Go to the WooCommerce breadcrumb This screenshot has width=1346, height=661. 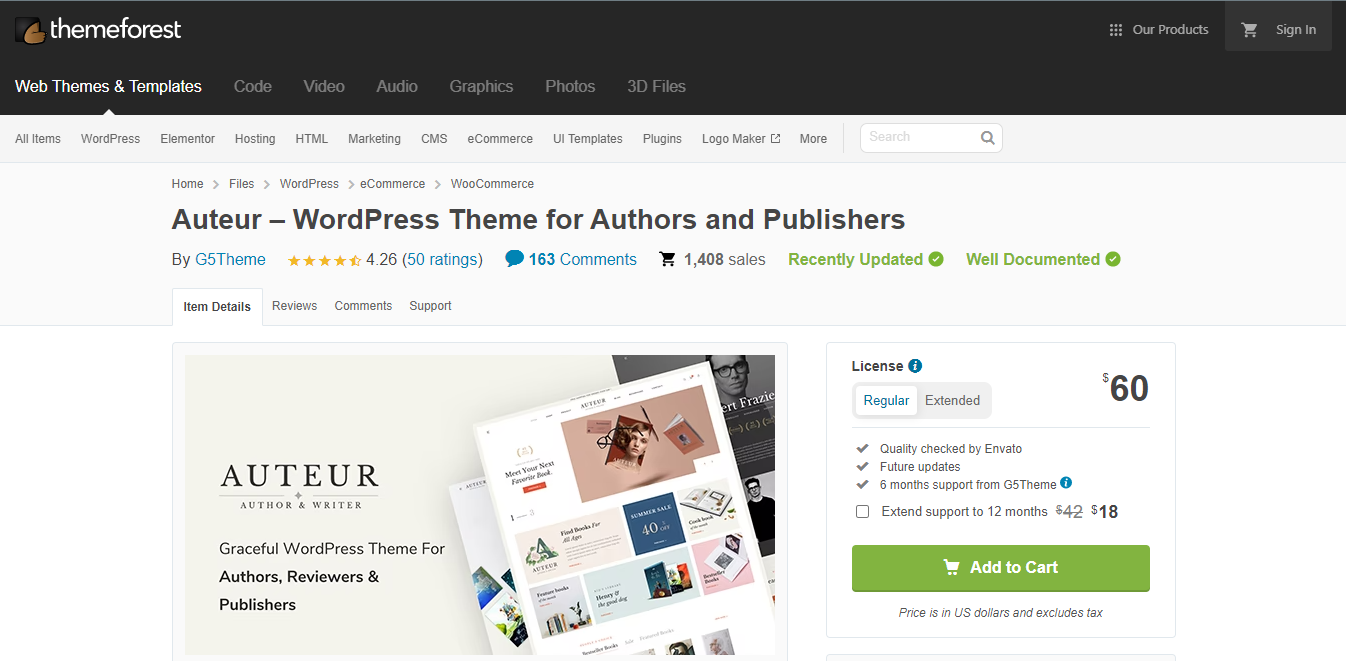point(492,184)
